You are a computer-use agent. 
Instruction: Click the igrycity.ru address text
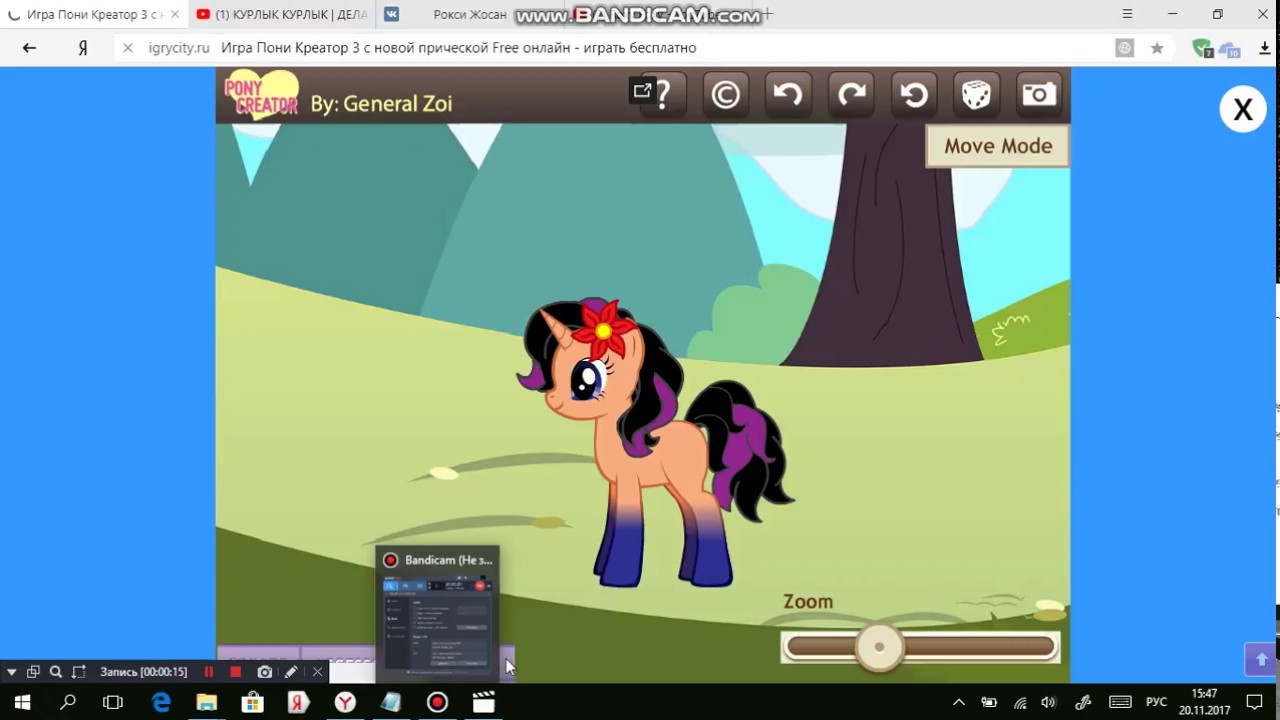tap(179, 48)
